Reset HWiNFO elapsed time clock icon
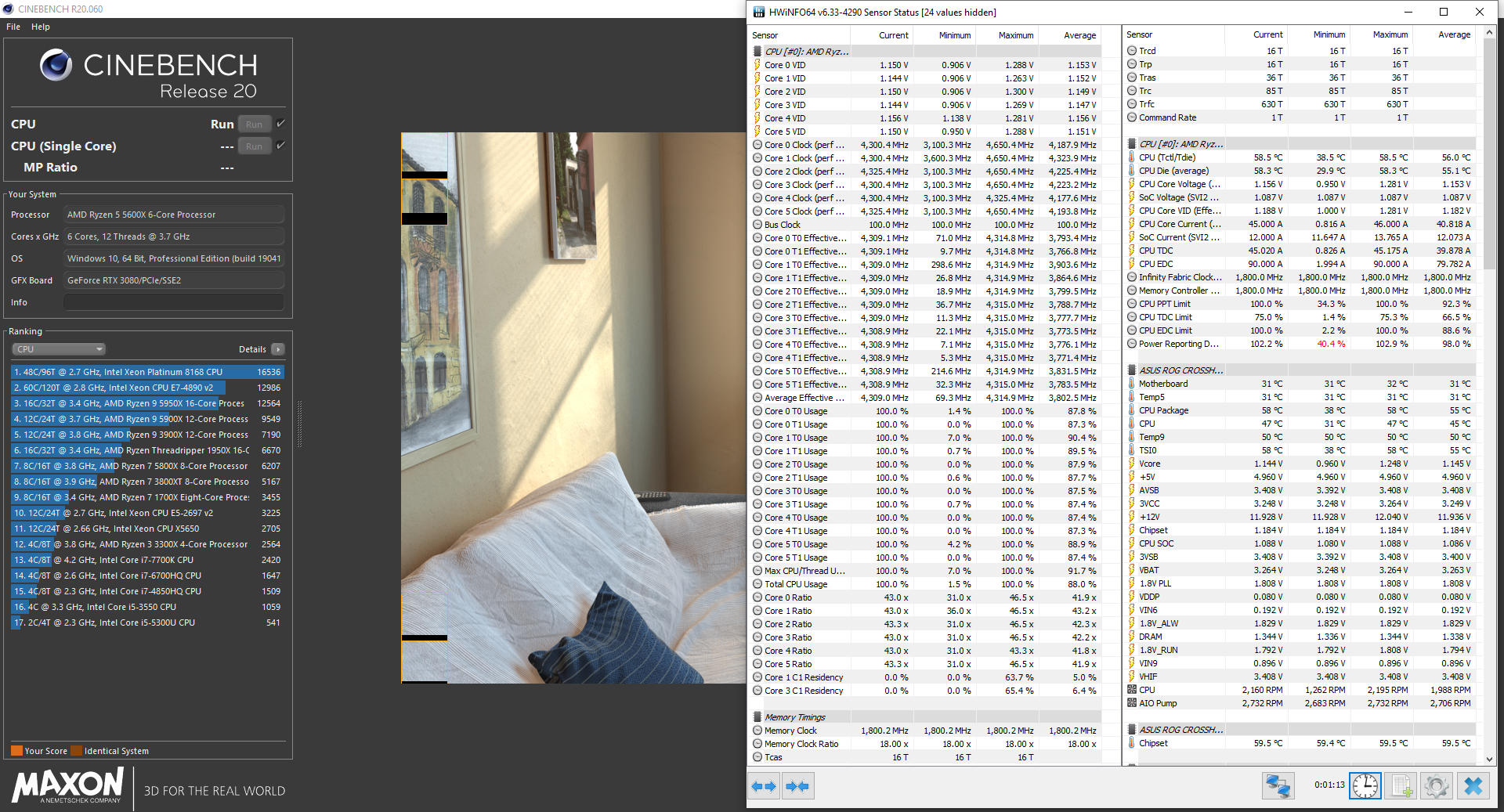 click(1365, 785)
